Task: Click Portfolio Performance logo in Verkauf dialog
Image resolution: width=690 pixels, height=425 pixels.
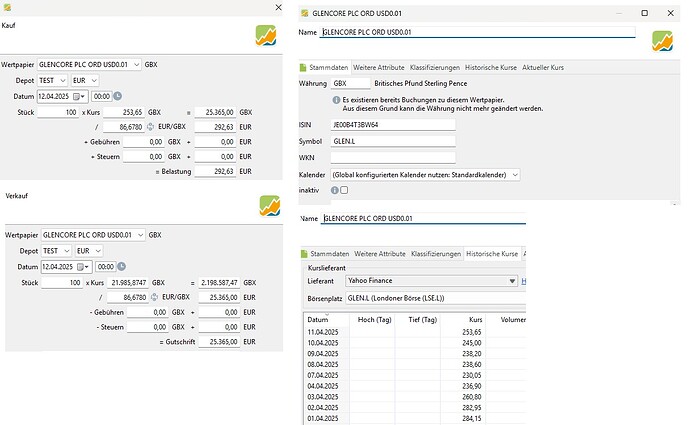Action: (270, 206)
